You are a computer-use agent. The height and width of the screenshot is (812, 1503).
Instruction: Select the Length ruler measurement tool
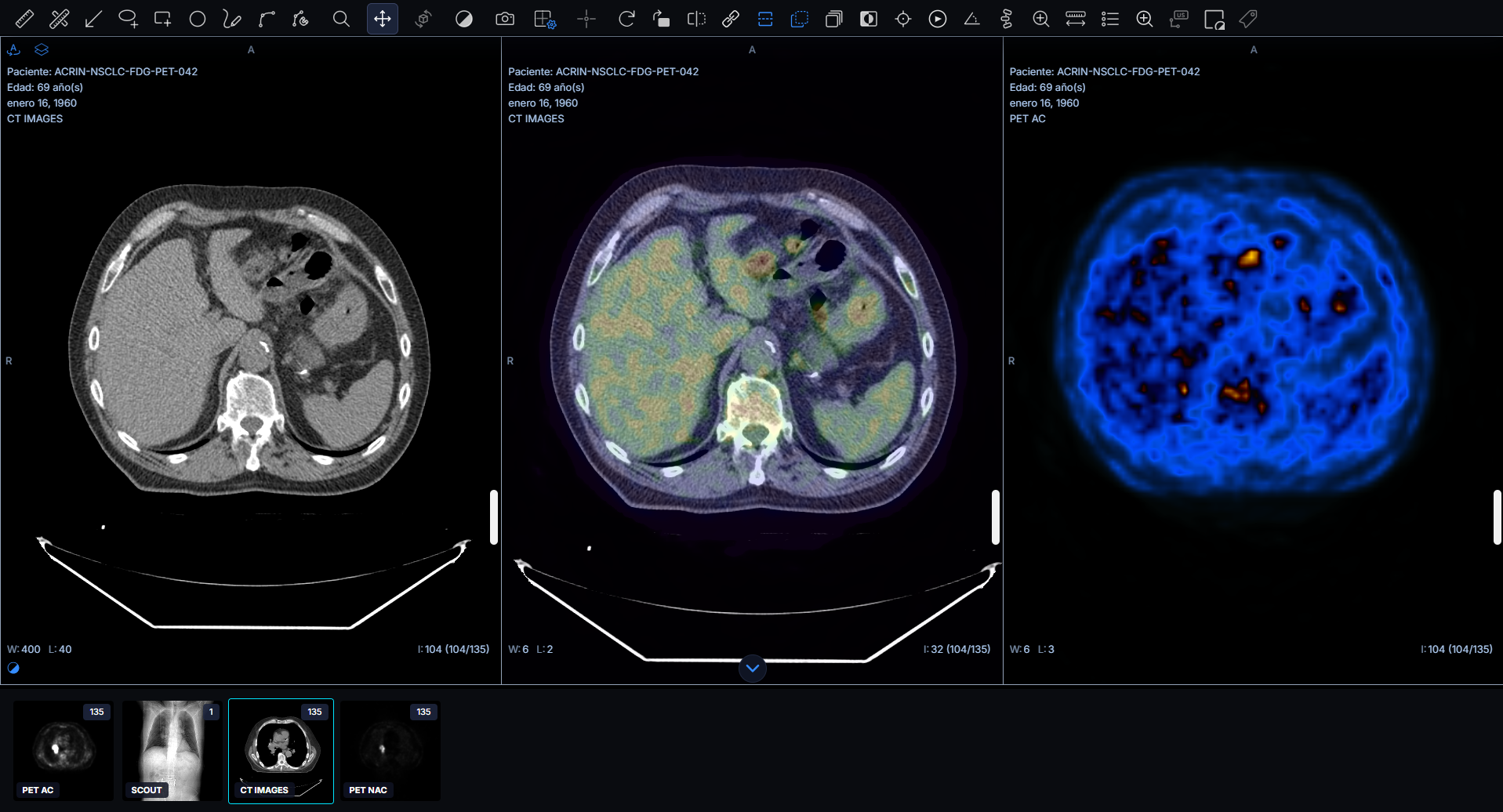[24, 19]
